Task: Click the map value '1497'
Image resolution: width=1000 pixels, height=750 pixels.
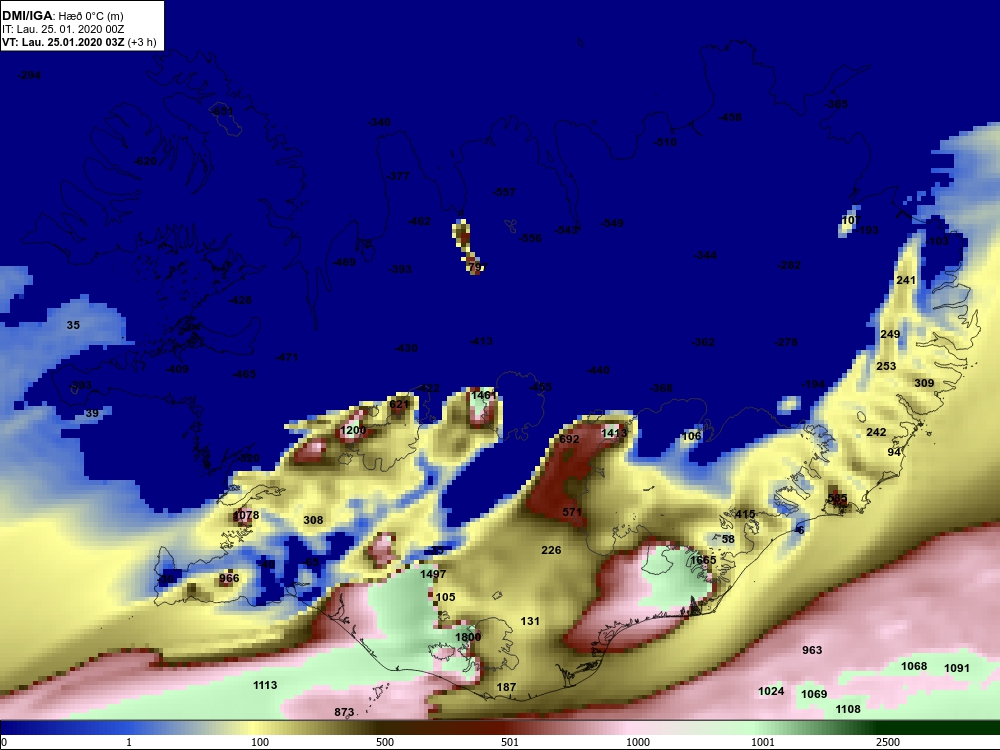Action: (433, 574)
